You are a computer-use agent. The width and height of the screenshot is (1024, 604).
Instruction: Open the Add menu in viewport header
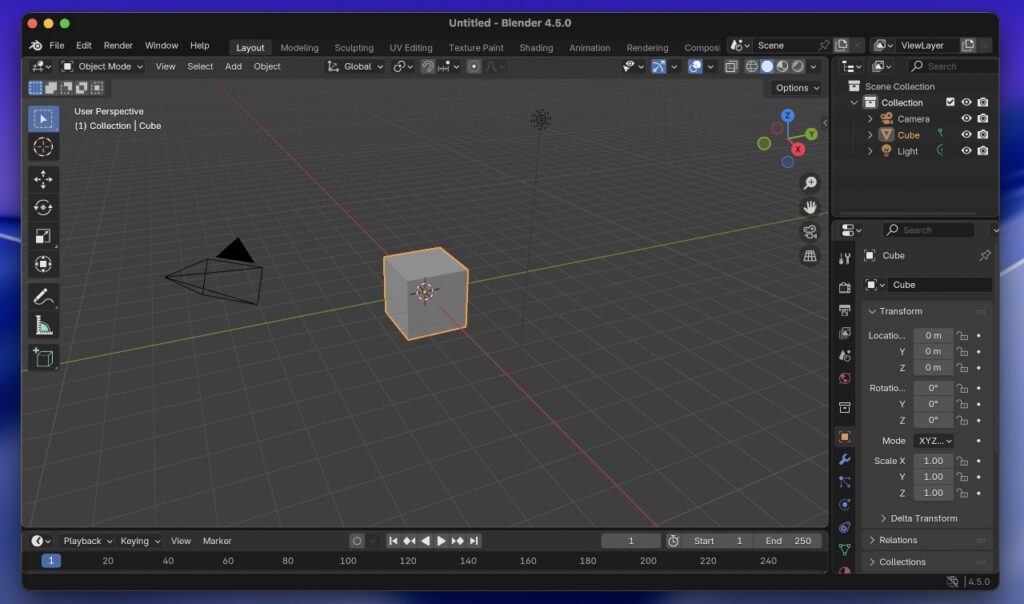(233, 67)
